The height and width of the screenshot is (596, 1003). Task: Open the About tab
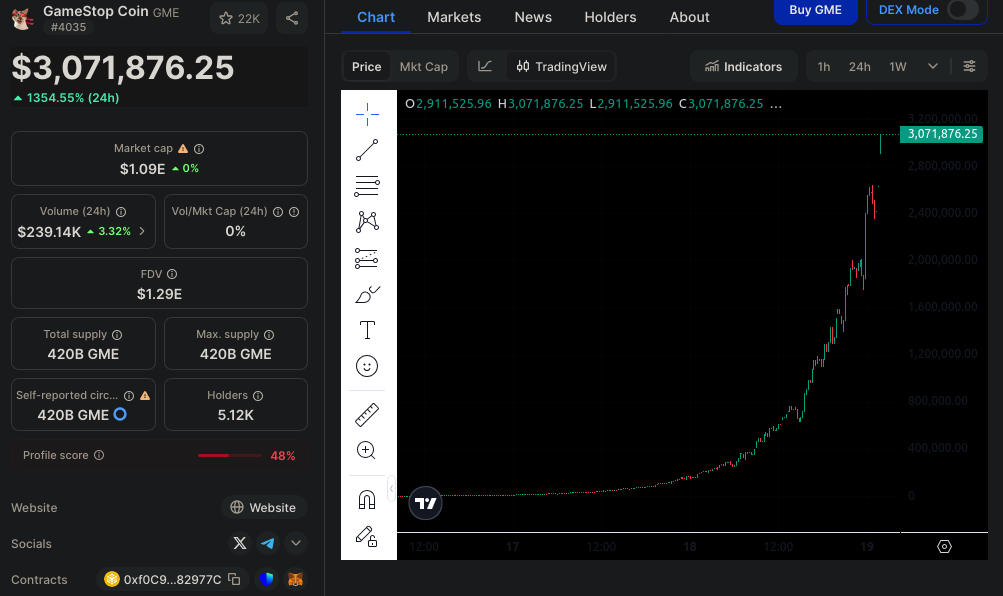[x=690, y=17]
